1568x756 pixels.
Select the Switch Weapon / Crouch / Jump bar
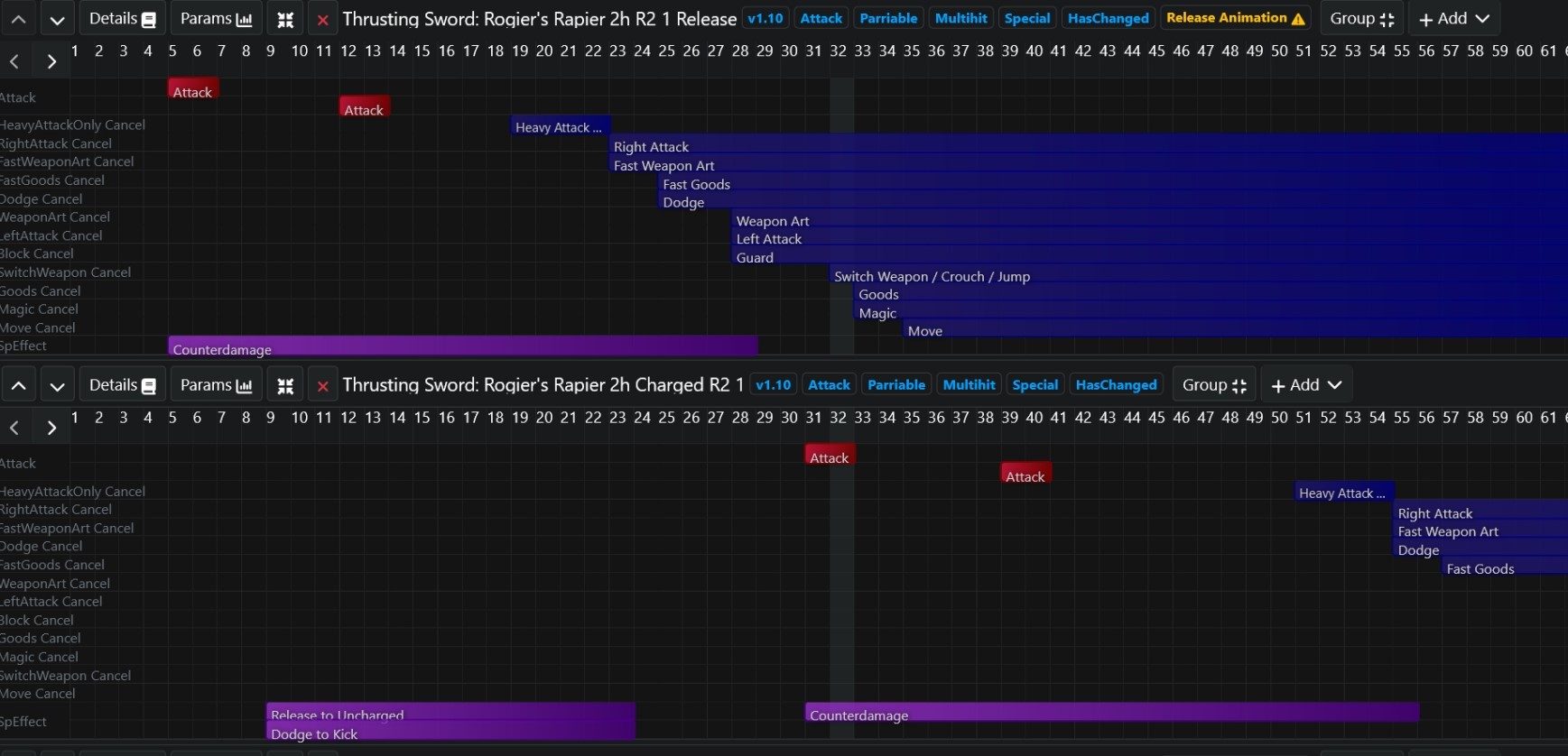[x=1199, y=274]
